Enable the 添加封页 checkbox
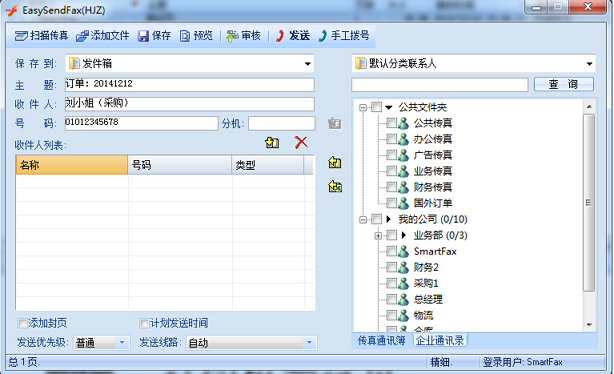 click(22, 323)
